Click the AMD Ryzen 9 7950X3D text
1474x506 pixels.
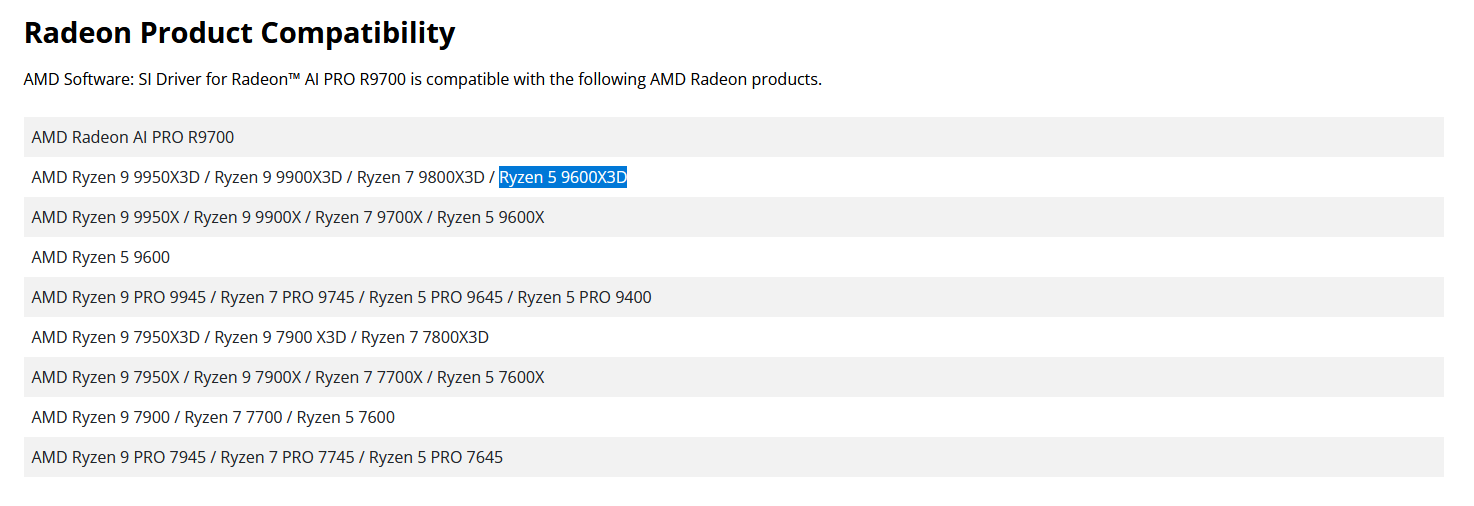[116, 338]
